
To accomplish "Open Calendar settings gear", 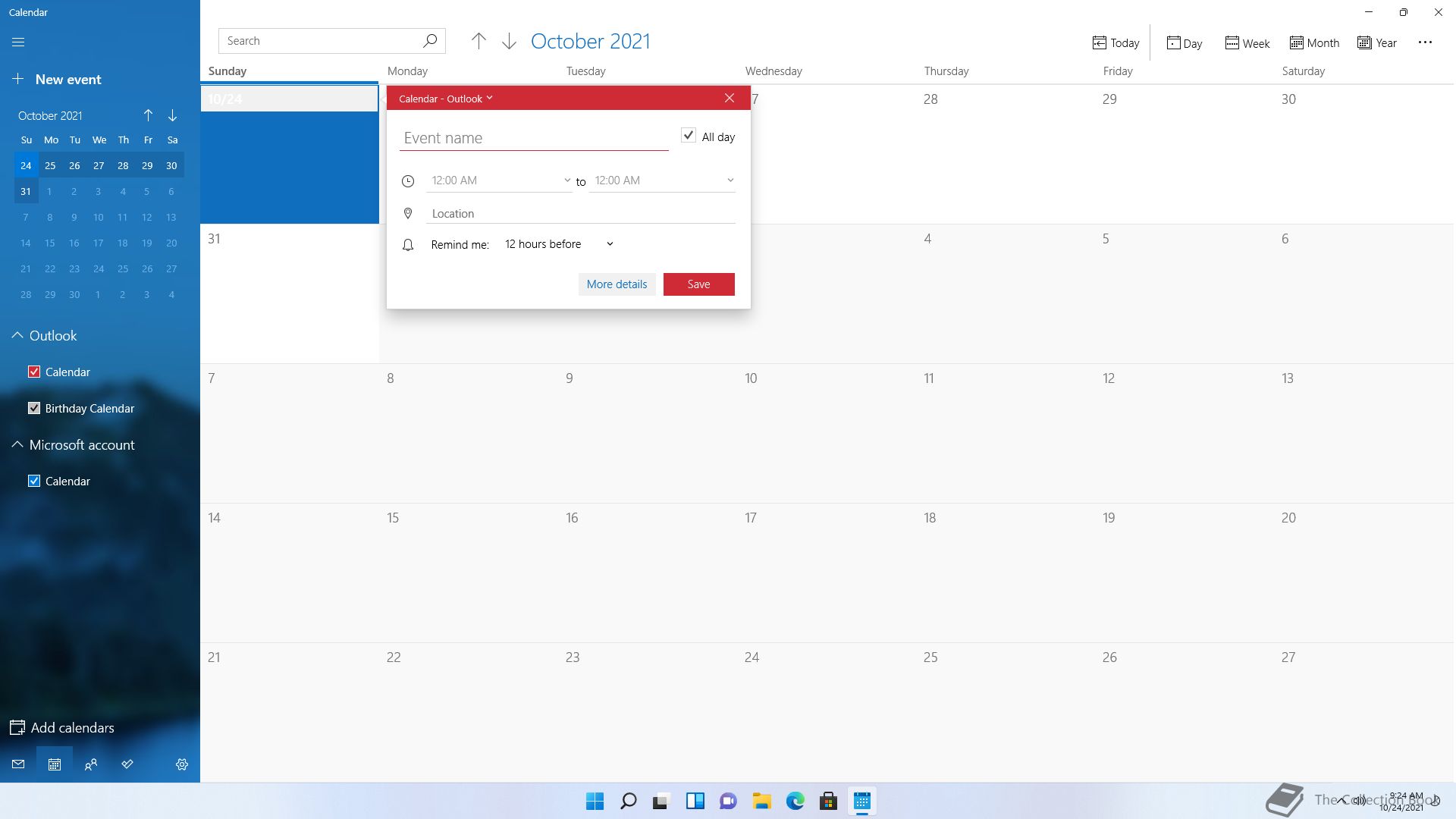I will pyautogui.click(x=182, y=764).
